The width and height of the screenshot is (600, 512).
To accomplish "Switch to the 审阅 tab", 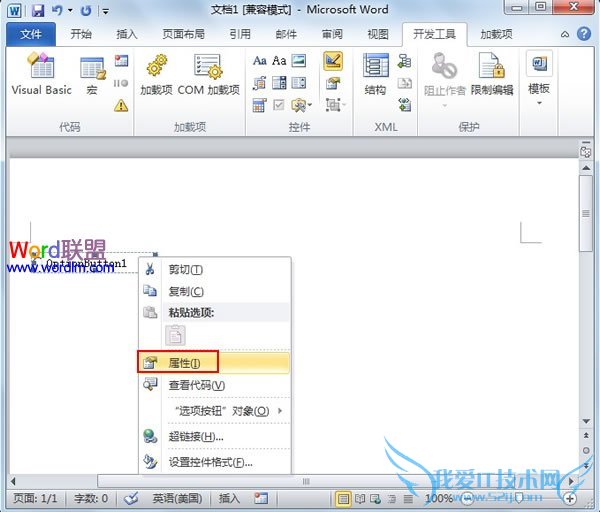I will coord(332,34).
